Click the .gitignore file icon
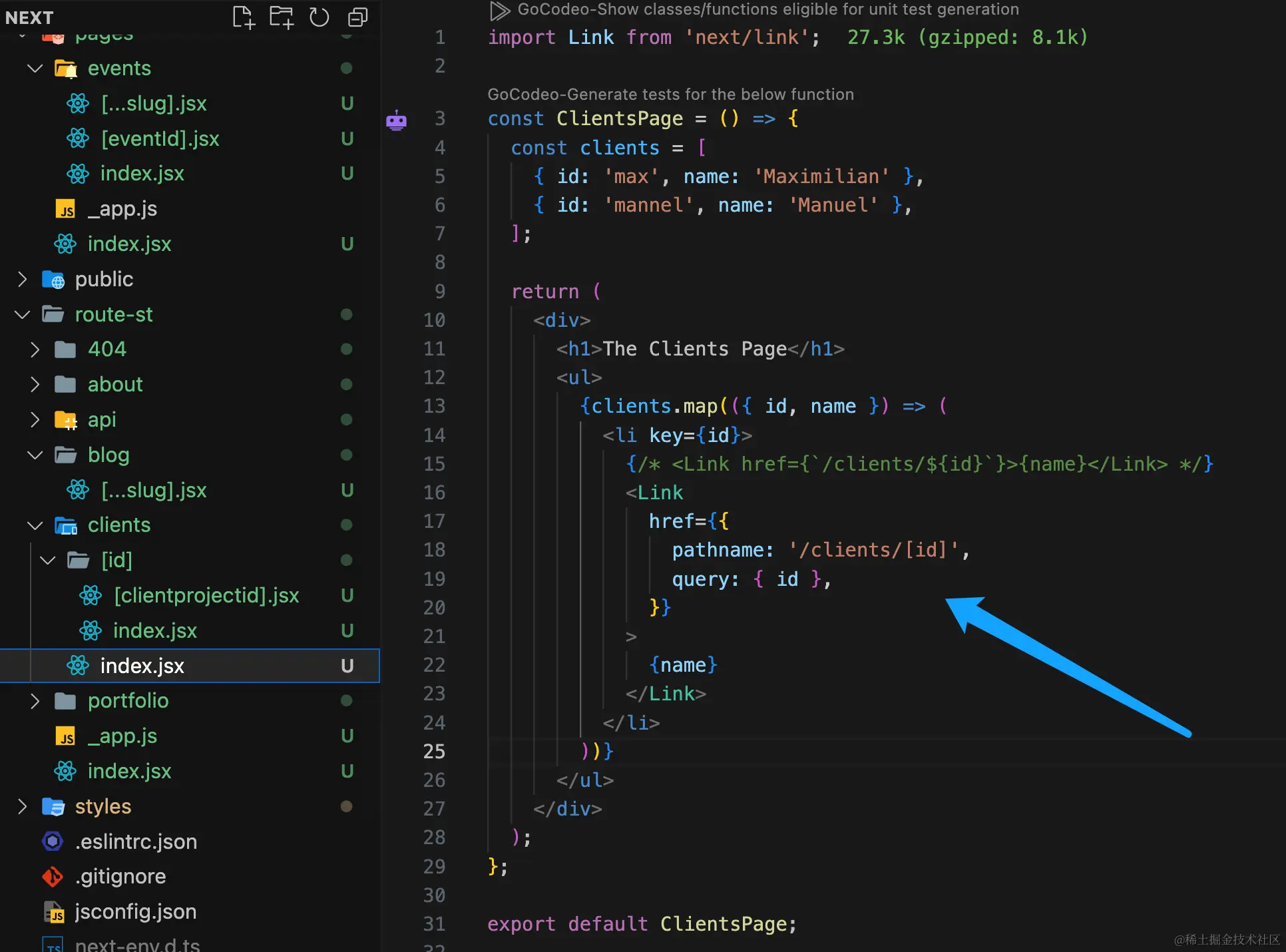 pyautogui.click(x=52, y=877)
